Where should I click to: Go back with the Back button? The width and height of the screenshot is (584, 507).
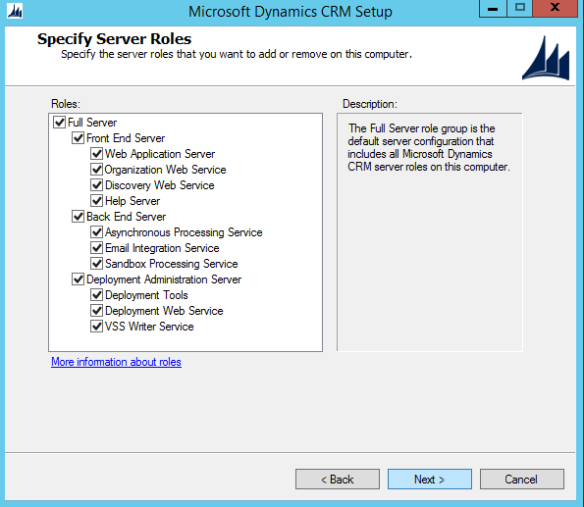click(x=337, y=479)
